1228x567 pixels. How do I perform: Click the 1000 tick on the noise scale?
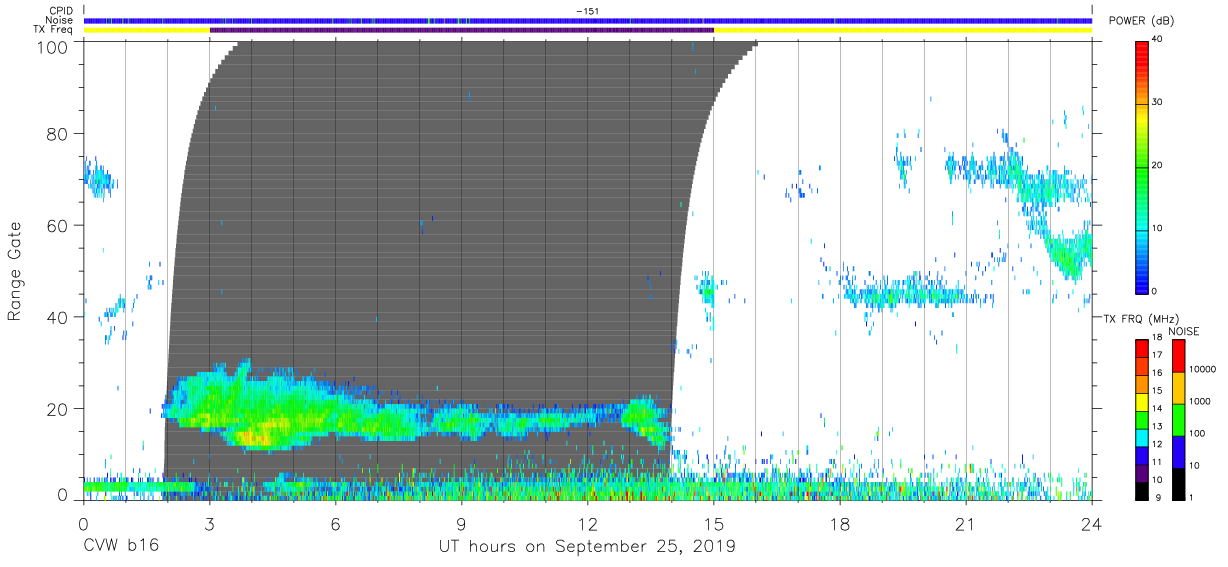1200,401
